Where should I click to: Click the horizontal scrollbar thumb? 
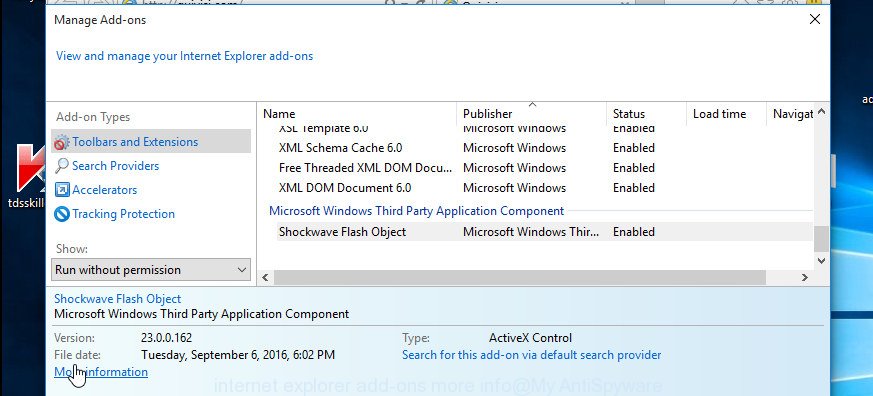520,277
